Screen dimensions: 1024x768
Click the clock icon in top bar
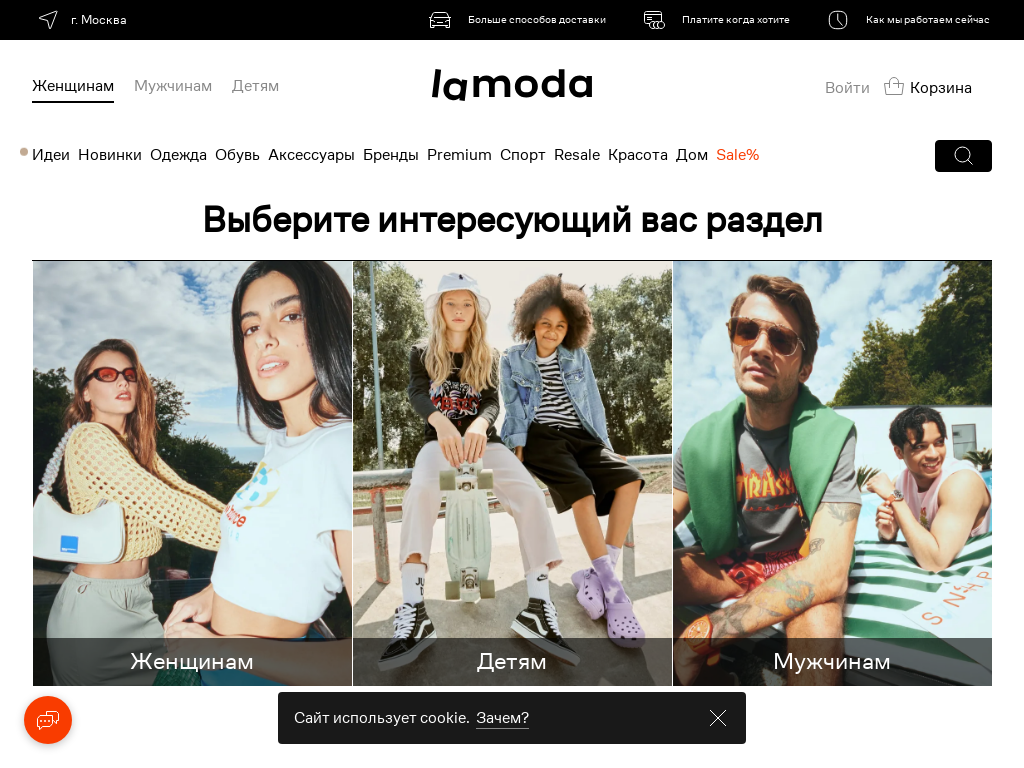point(838,20)
